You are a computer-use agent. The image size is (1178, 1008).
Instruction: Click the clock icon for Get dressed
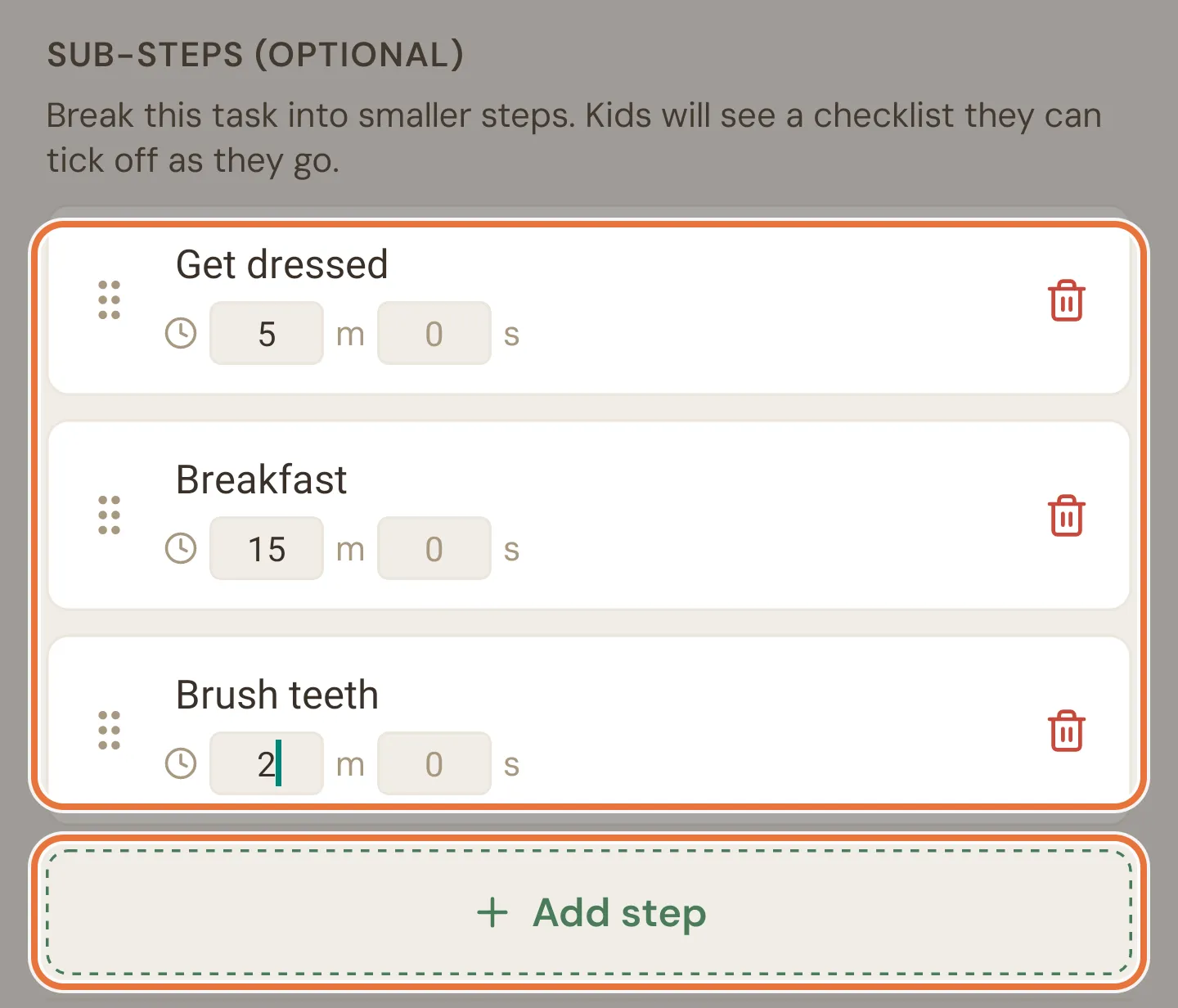181,334
